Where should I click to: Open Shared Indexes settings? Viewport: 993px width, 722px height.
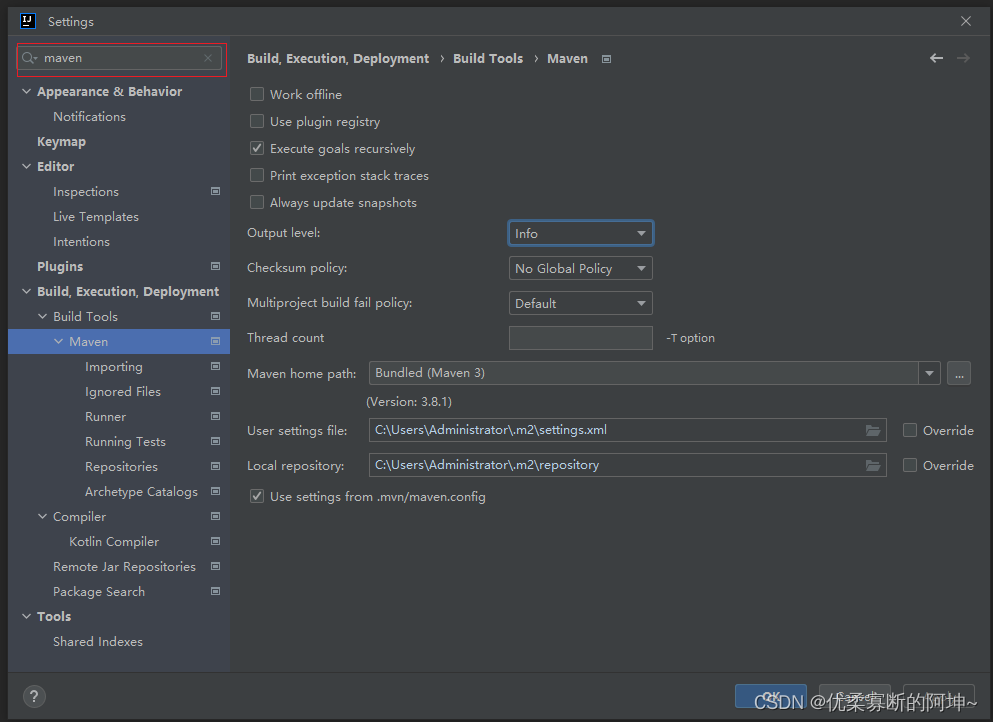(x=98, y=642)
